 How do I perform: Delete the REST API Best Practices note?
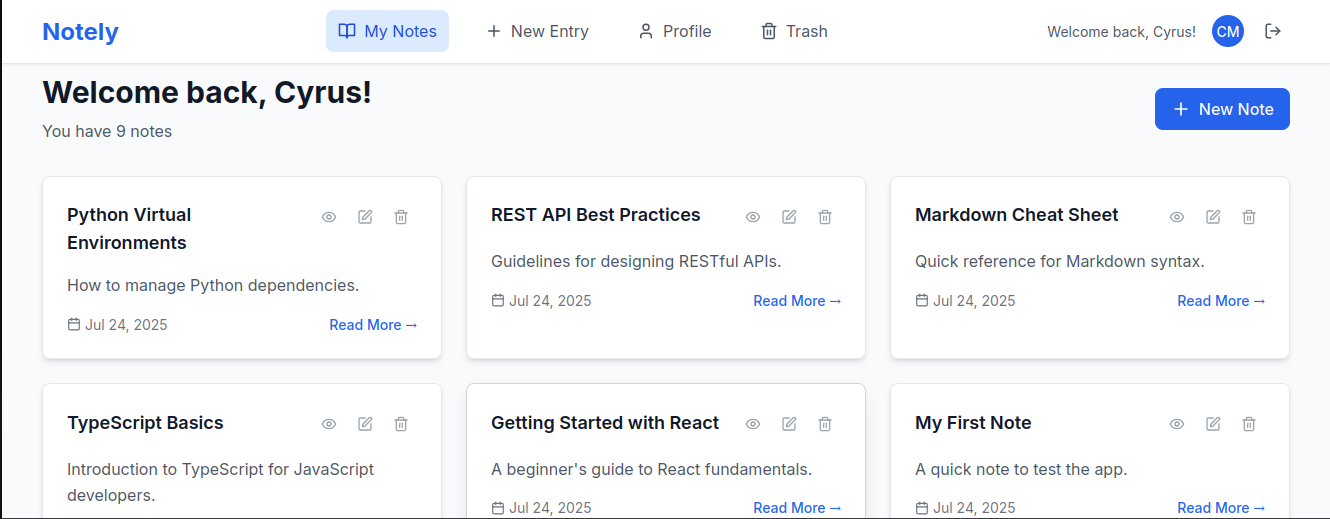(825, 217)
